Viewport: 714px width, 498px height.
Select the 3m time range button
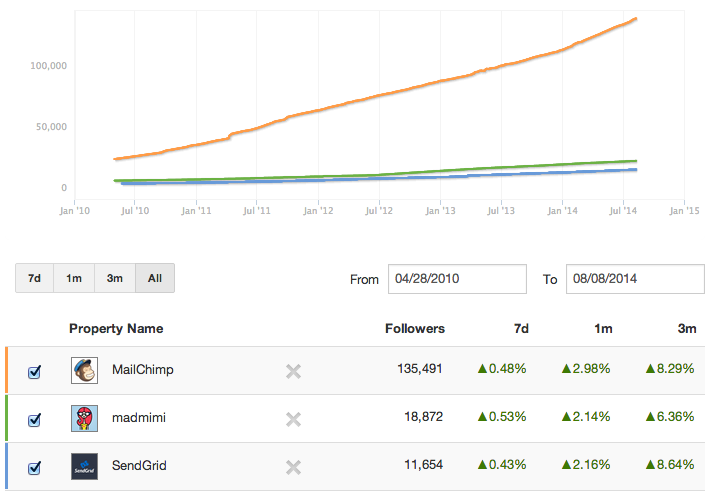tap(115, 278)
